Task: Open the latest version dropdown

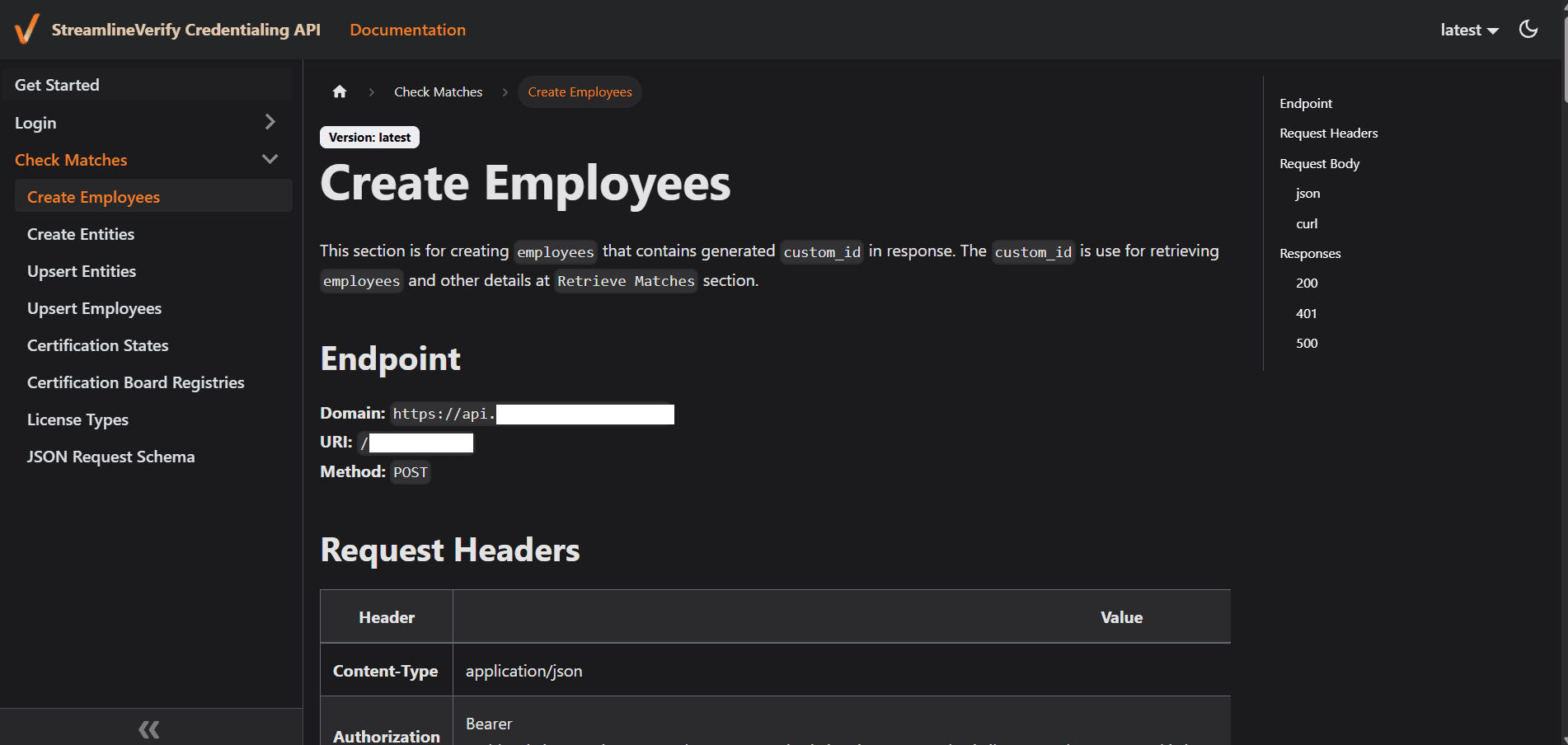Action: point(1468,30)
